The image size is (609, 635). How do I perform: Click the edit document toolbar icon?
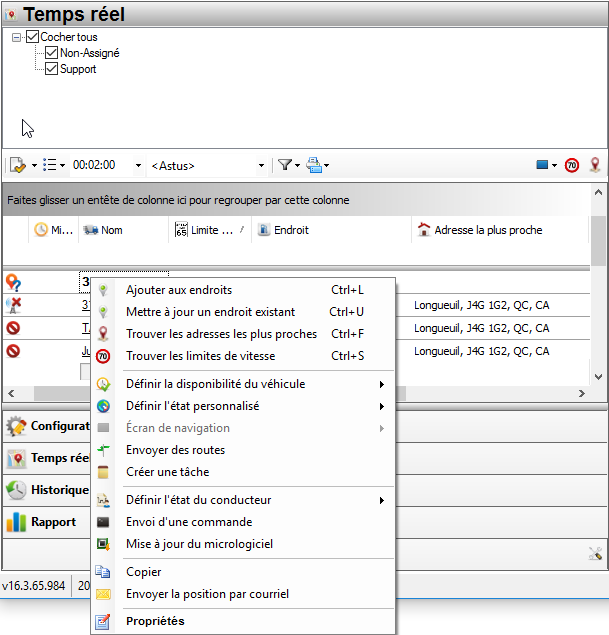[x=18, y=165]
